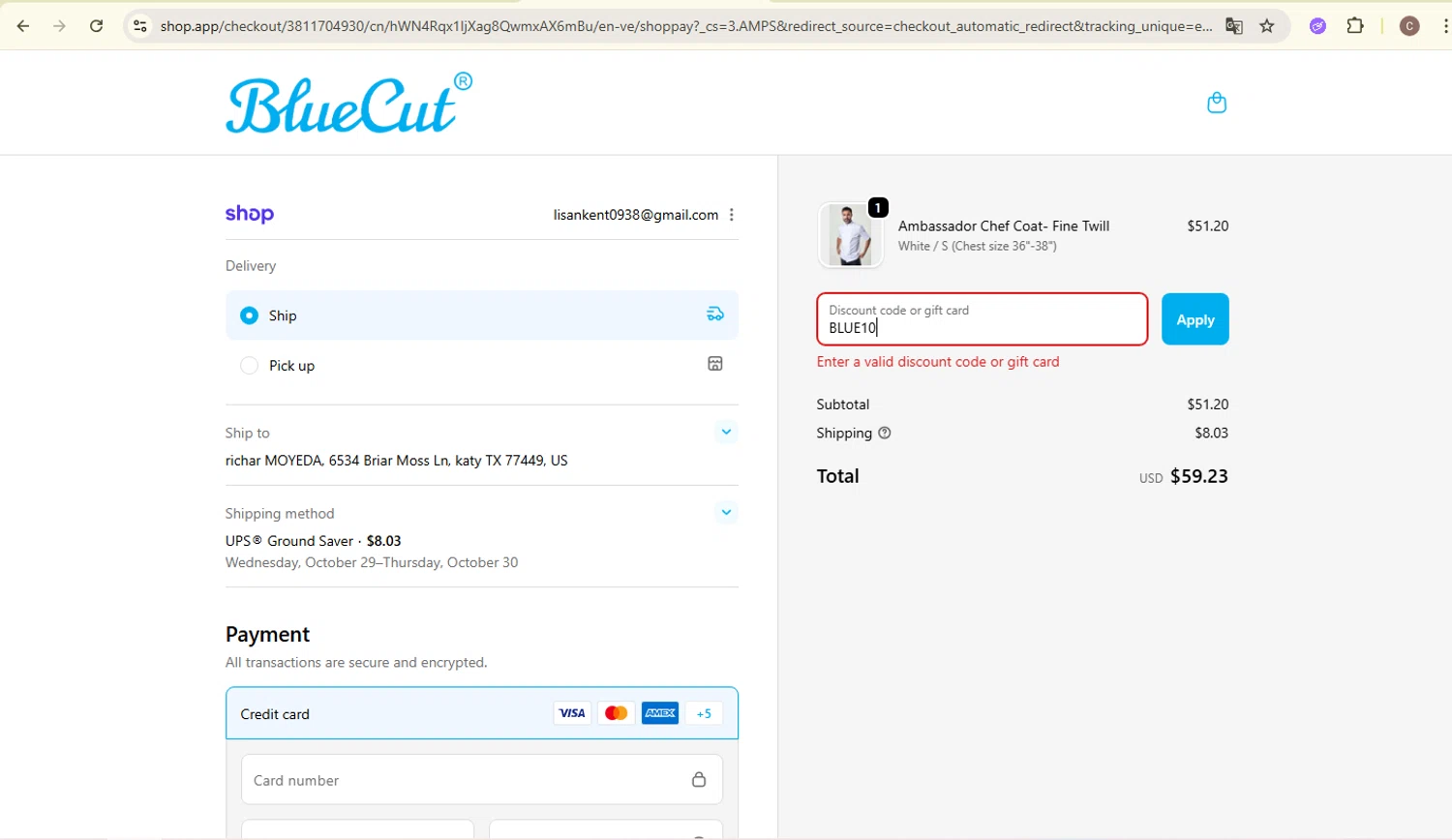
Task: Select the Ship delivery option
Action: pyautogui.click(x=482, y=315)
